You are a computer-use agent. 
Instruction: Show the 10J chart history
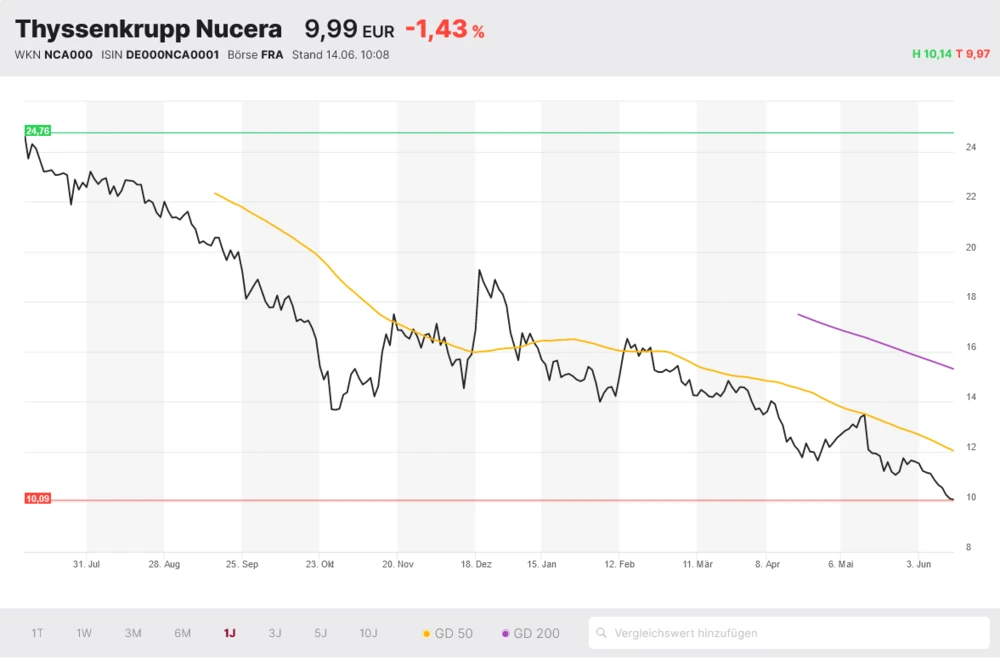367,632
